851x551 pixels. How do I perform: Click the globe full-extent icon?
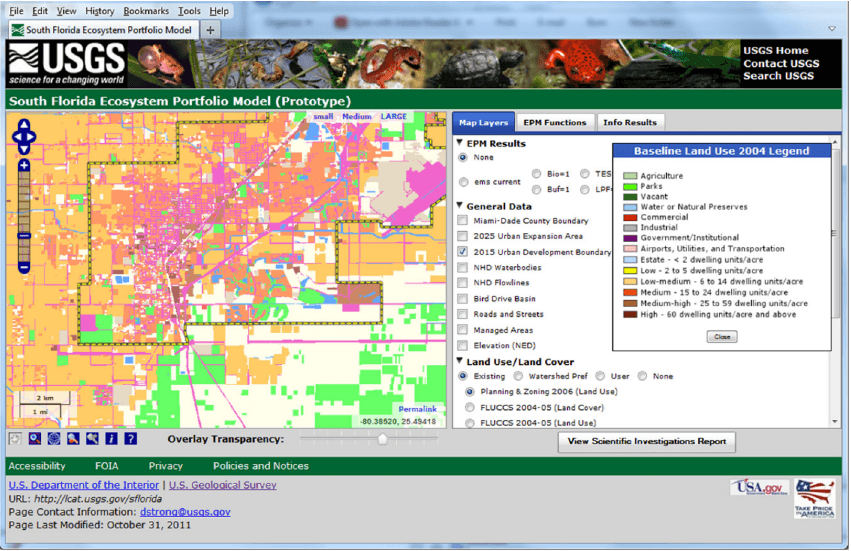[x=54, y=438]
